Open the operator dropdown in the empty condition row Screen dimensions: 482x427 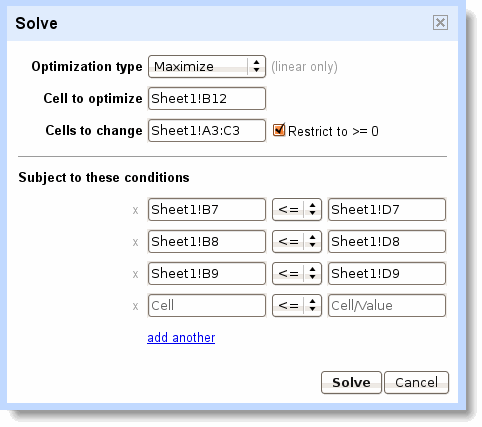[x=297, y=305]
